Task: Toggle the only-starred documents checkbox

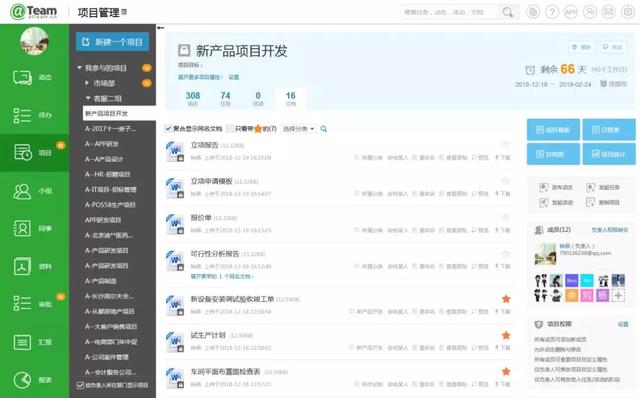Action: (230, 129)
